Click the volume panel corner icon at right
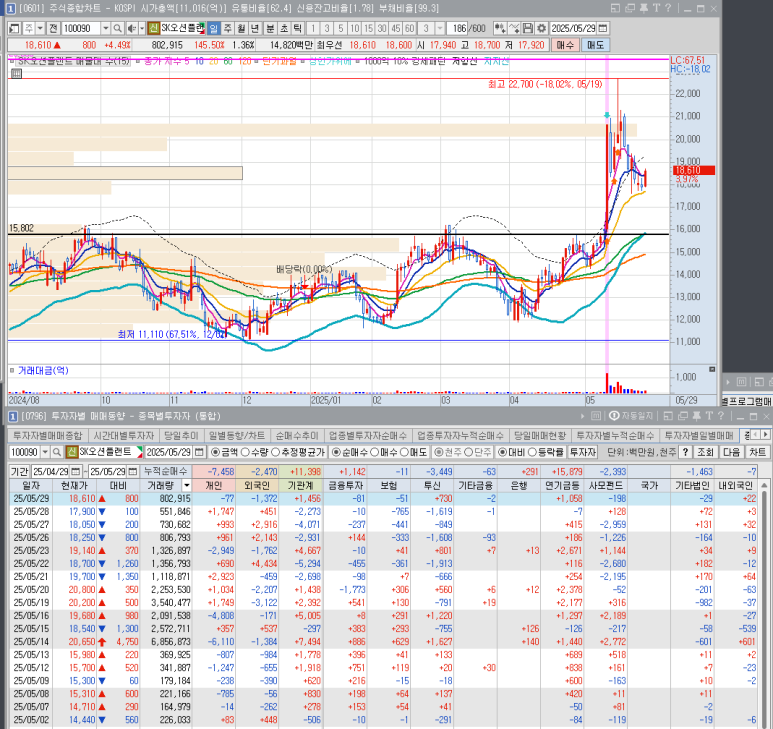The image size is (773, 729). click(712, 369)
